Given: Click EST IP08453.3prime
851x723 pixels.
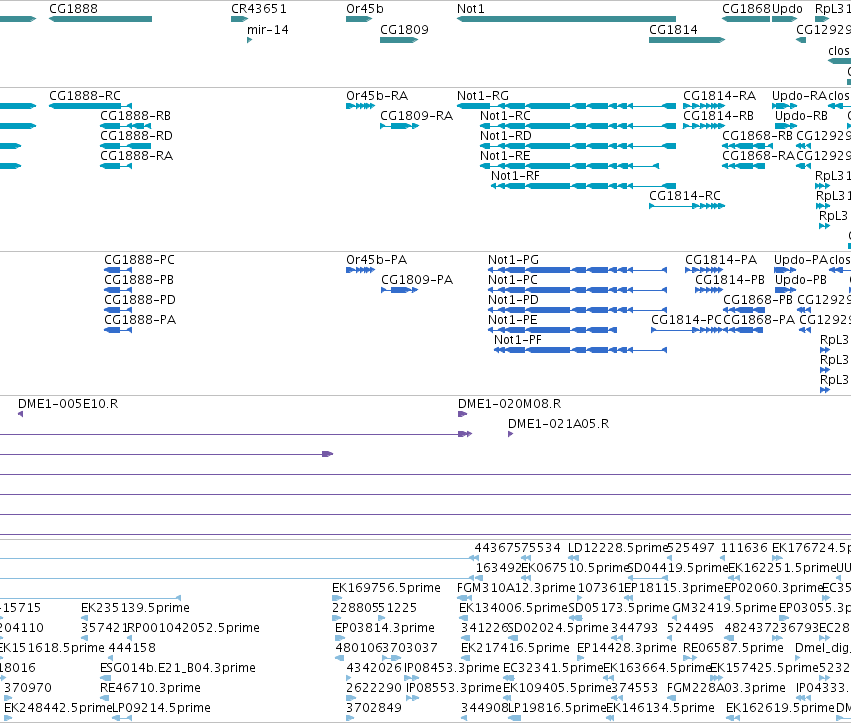Looking at the screenshot, I should tap(411, 678).
